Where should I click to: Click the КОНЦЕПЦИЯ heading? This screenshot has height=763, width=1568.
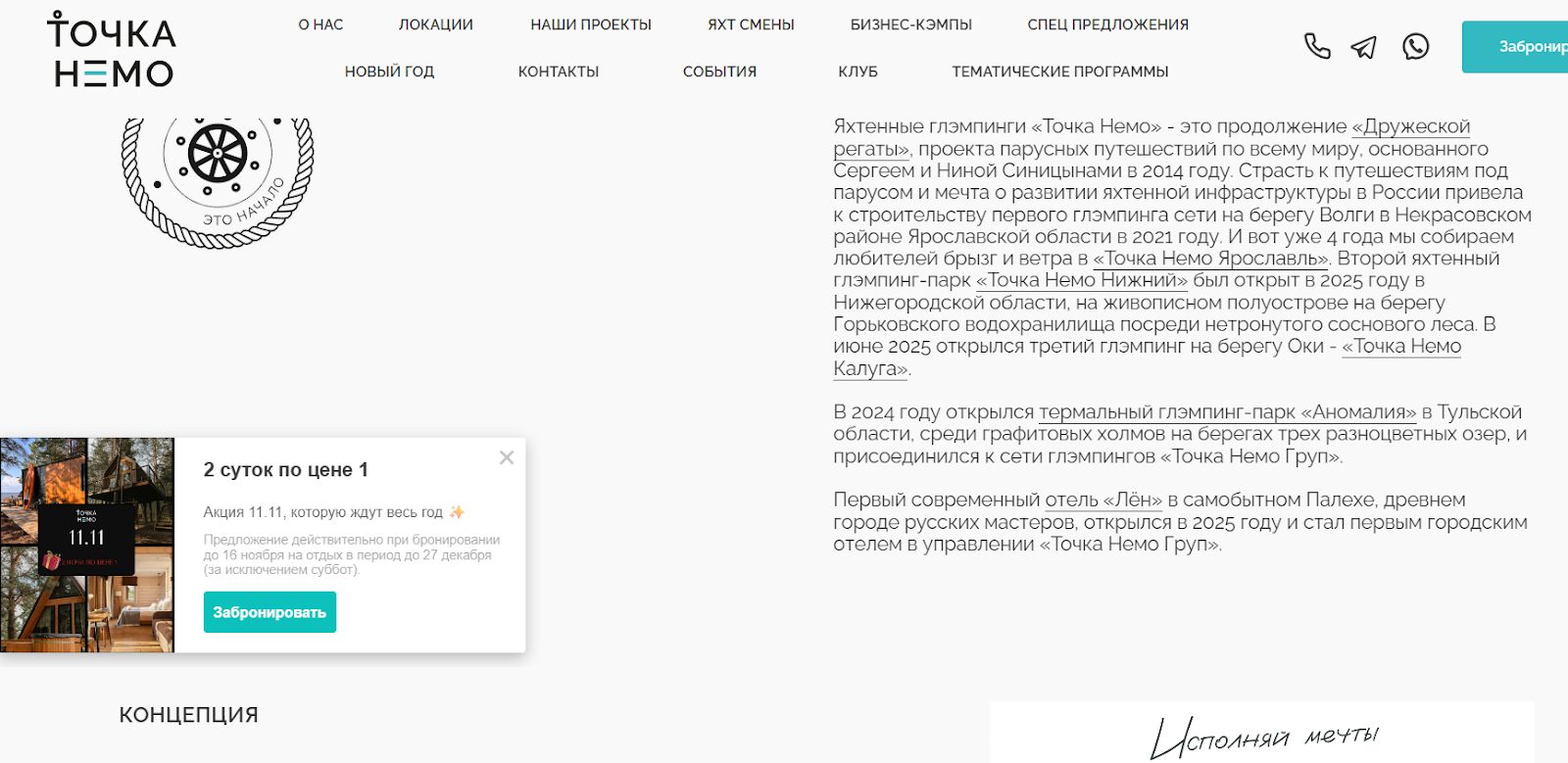tap(189, 715)
